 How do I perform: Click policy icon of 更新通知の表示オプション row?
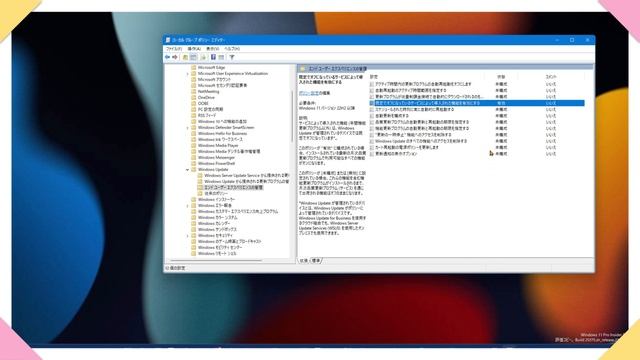(x=372, y=154)
